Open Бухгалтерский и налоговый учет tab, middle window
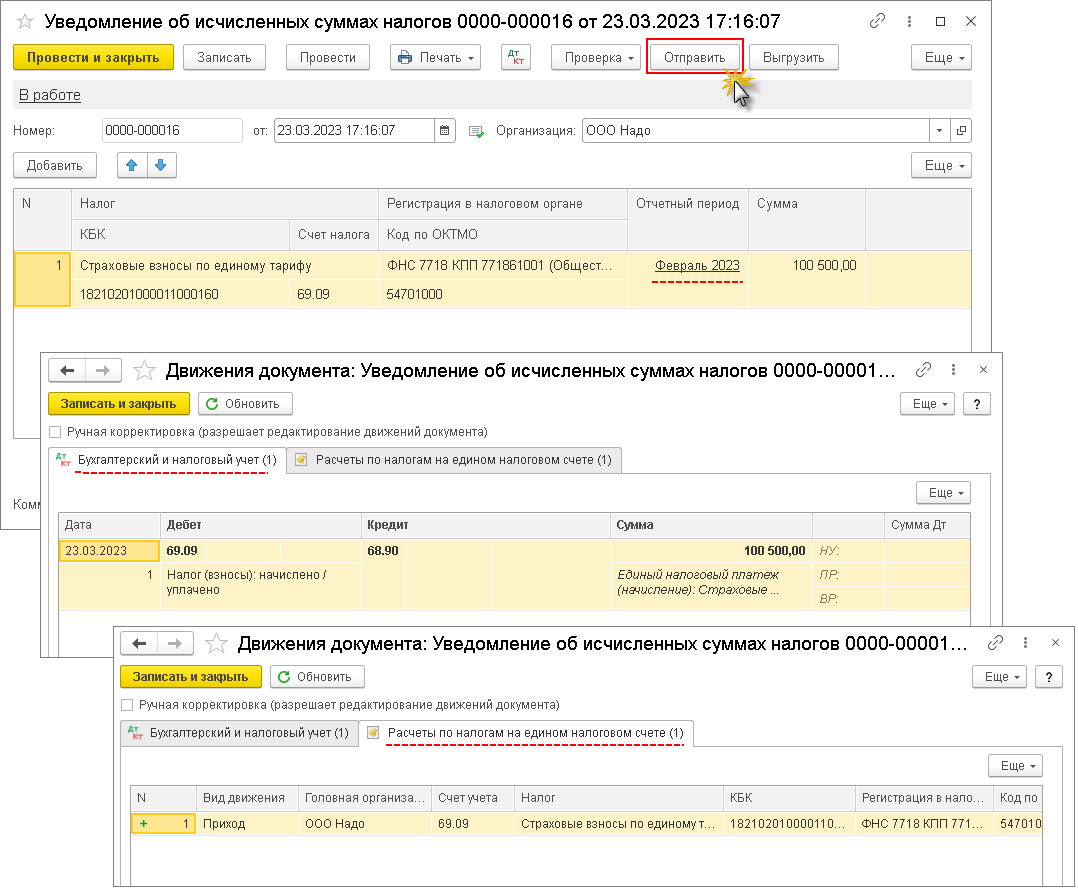The width and height of the screenshot is (1078, 889). point(167,460)
